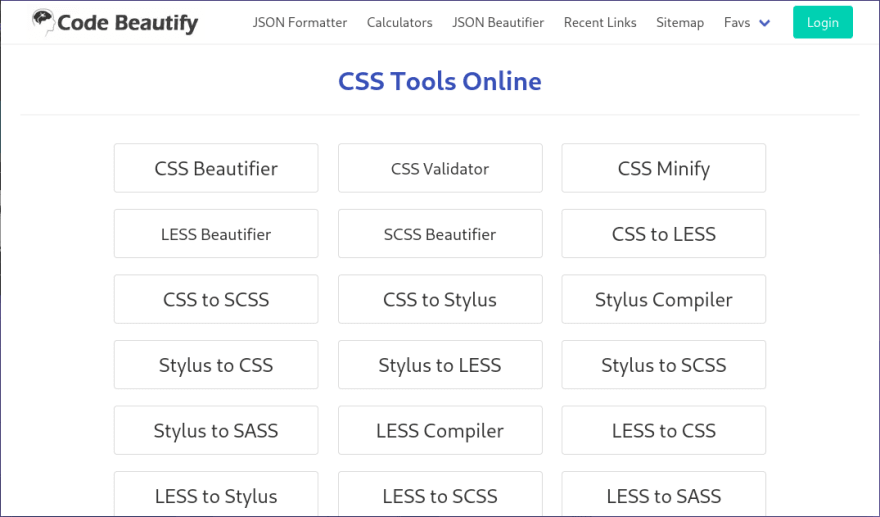Choose the SCSS Beautifier tool
The image size is (880, 517).
[x=440, y=234]
